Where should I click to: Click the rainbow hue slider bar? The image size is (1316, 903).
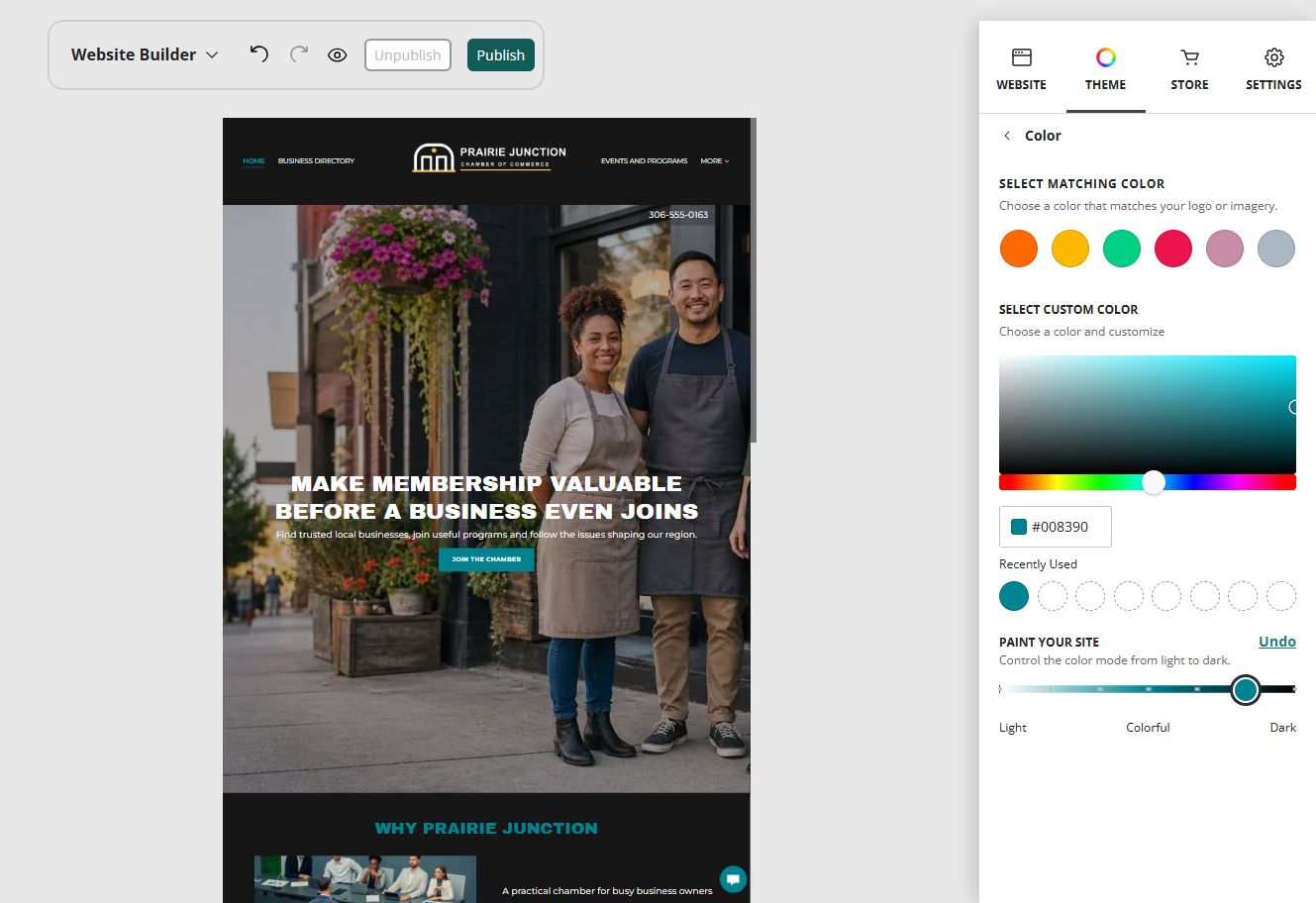(x=1148, y=482)
